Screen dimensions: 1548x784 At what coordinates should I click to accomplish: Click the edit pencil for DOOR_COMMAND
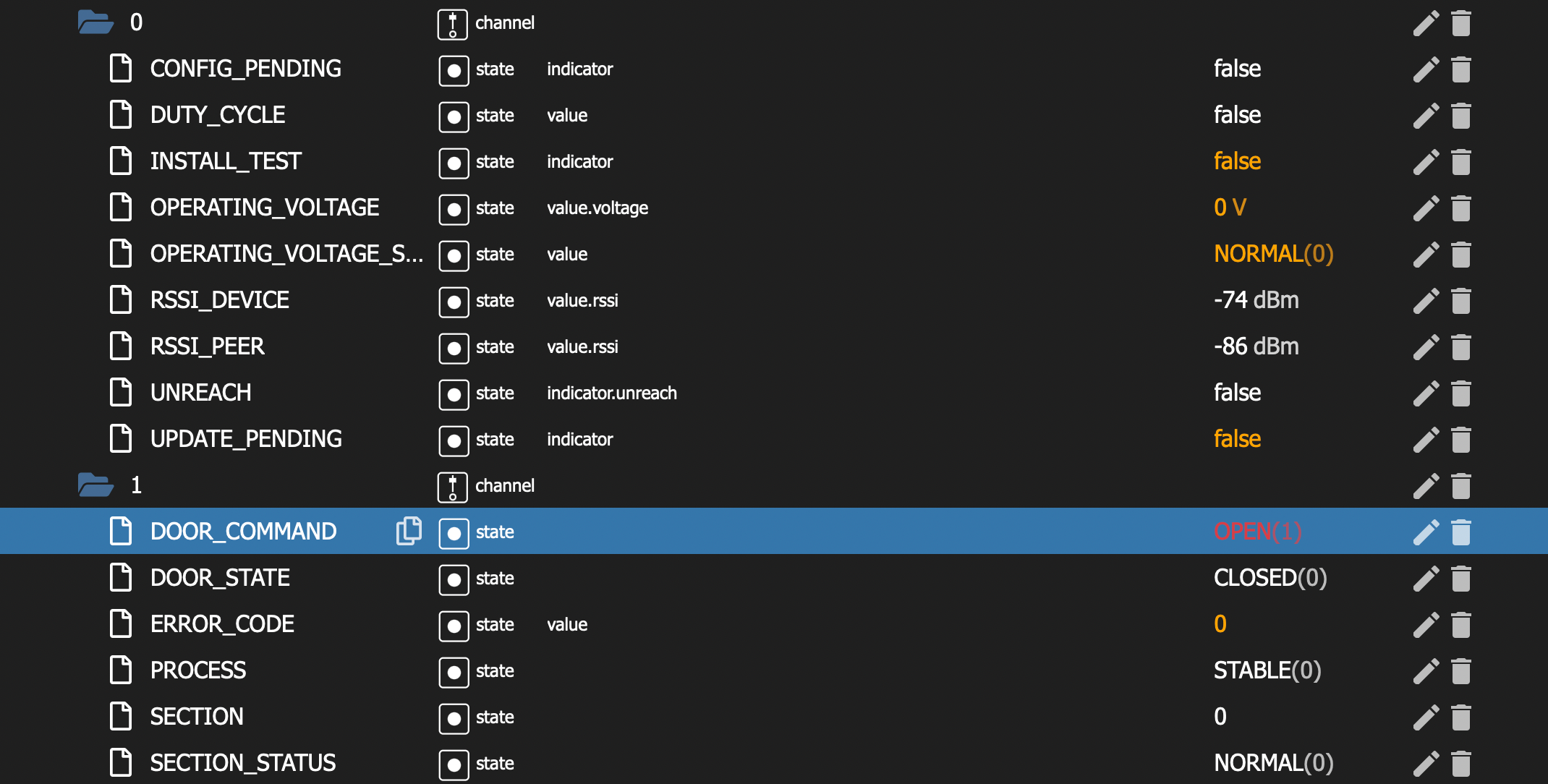[x=1425, y=532]
